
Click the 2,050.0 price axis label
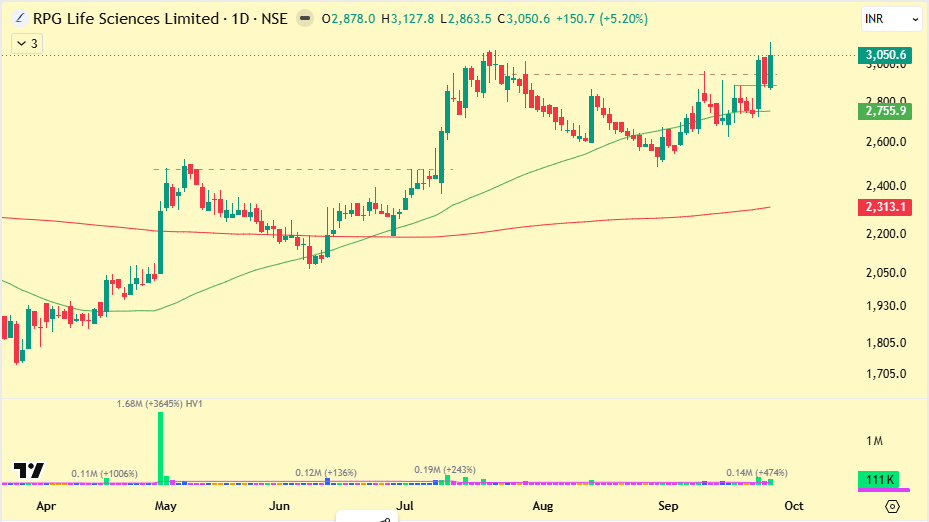tap(886, 273)
